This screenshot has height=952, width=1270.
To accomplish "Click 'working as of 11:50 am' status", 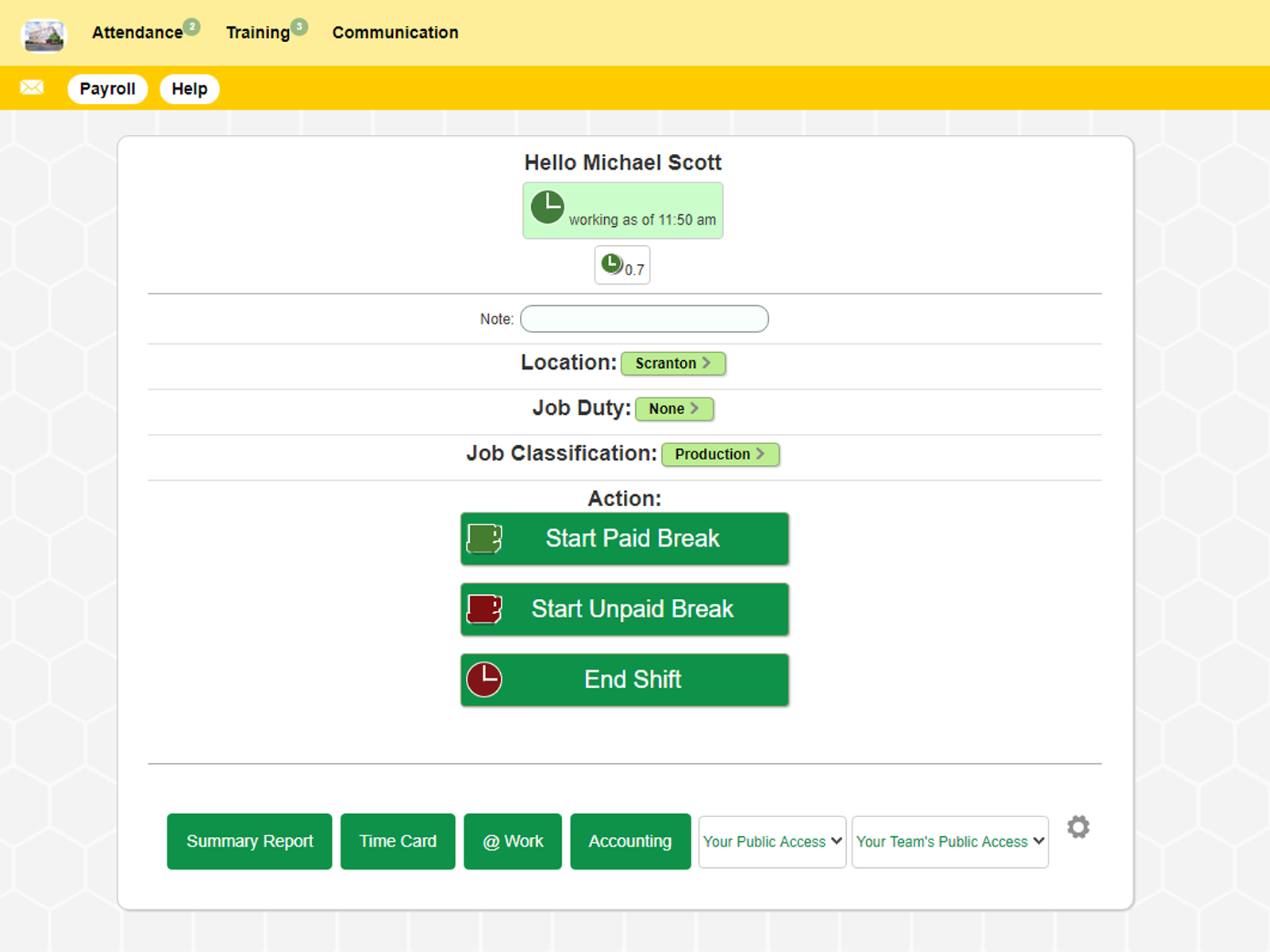I will coord(642,220).
